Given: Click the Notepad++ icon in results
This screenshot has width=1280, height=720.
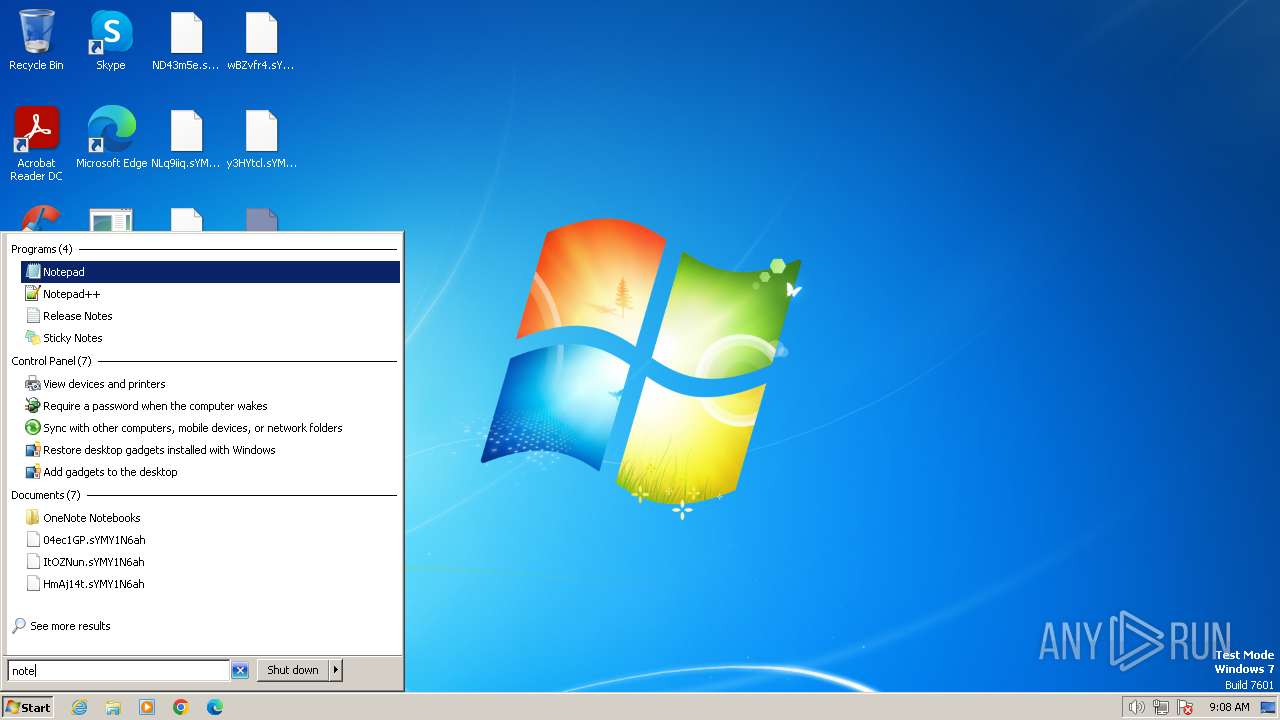Looking at the screenshot, I should pyautogui.click(x=33, y=294).
